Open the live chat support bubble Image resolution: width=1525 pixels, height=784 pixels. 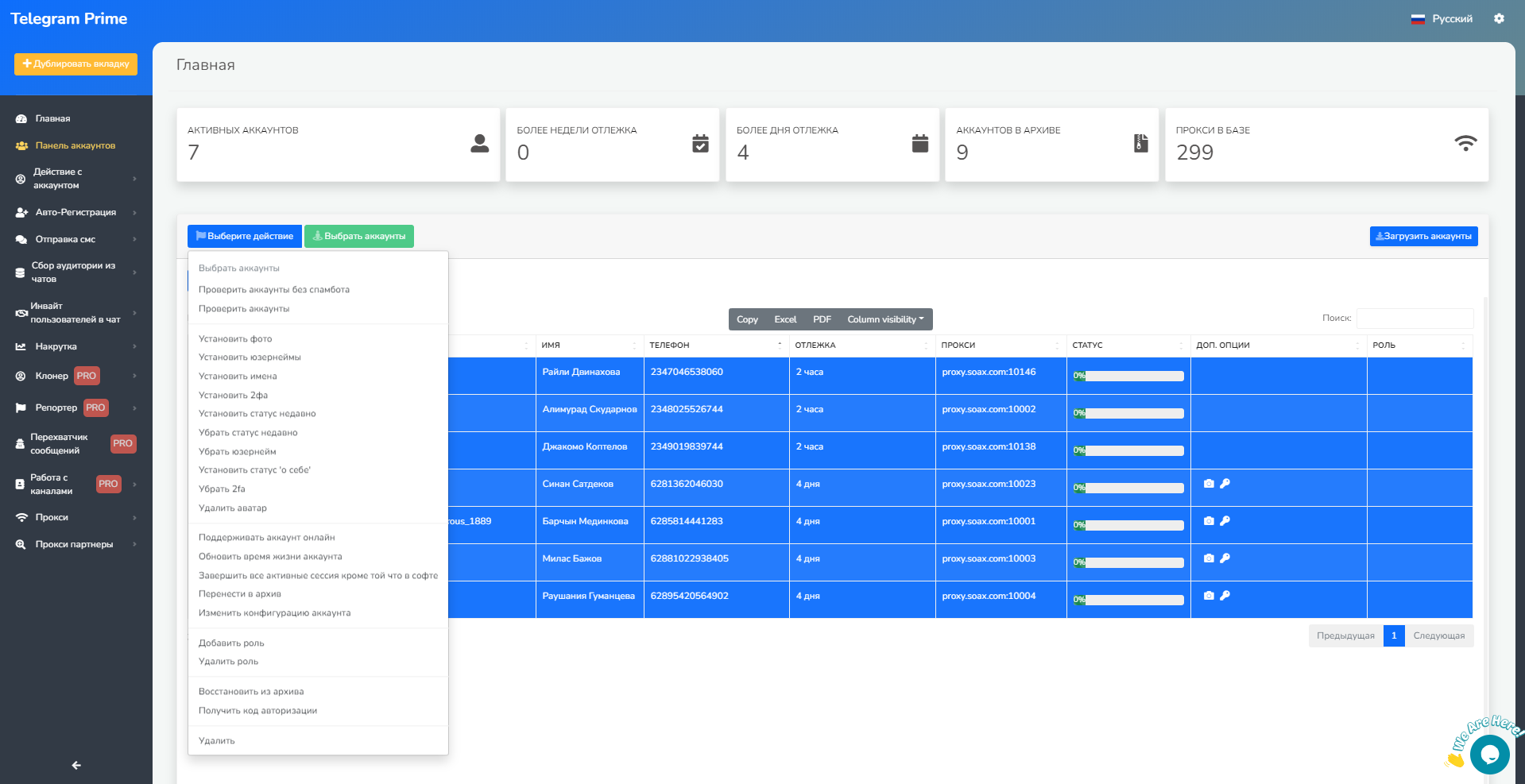coord(1488,754)
